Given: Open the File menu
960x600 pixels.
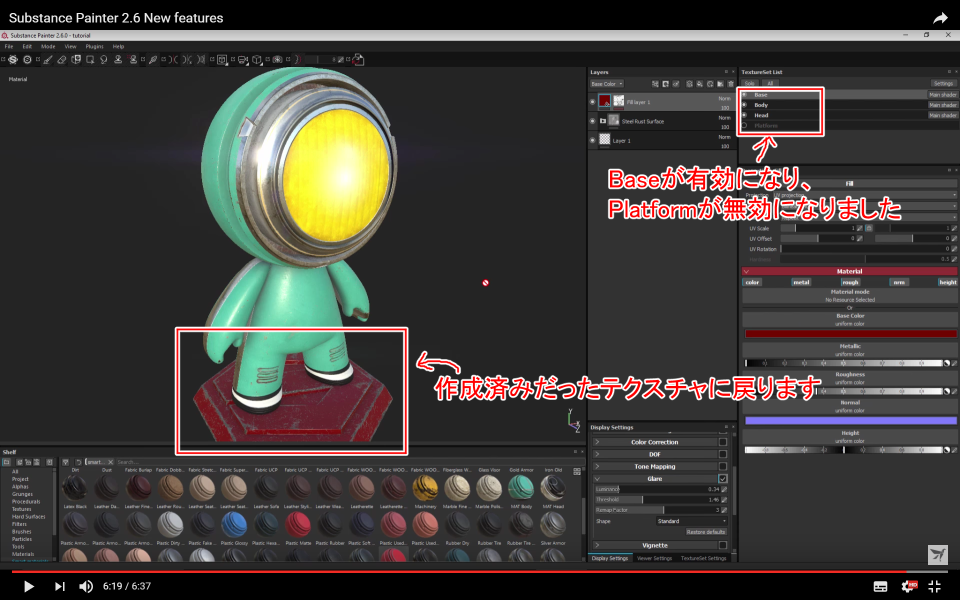Looking at the screenshot, I should point(9,47).
